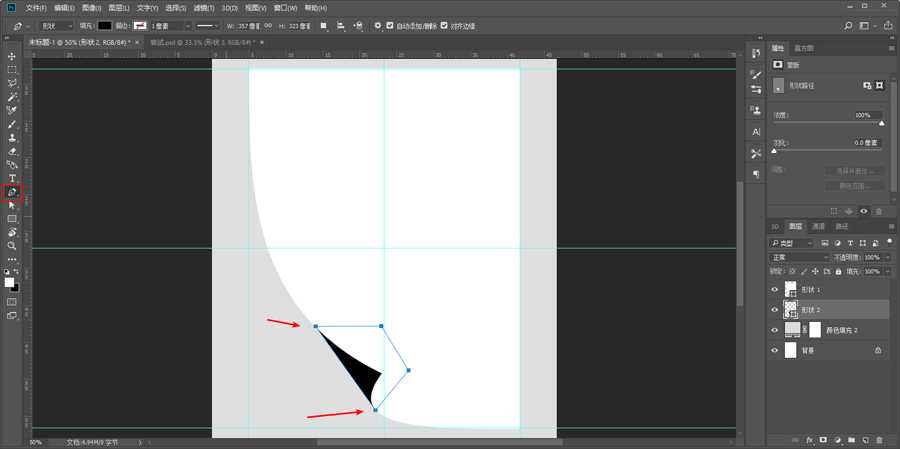Open the 文件 menu
This screenshot has width=900, height=449.
pos(36,7)
